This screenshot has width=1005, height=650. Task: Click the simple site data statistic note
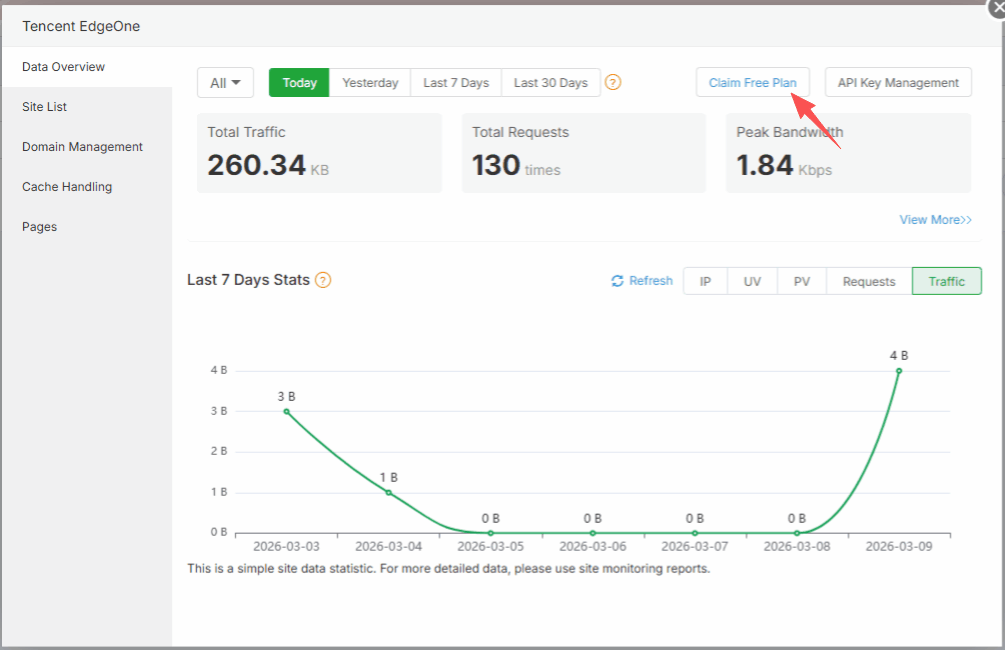point(449,569)
